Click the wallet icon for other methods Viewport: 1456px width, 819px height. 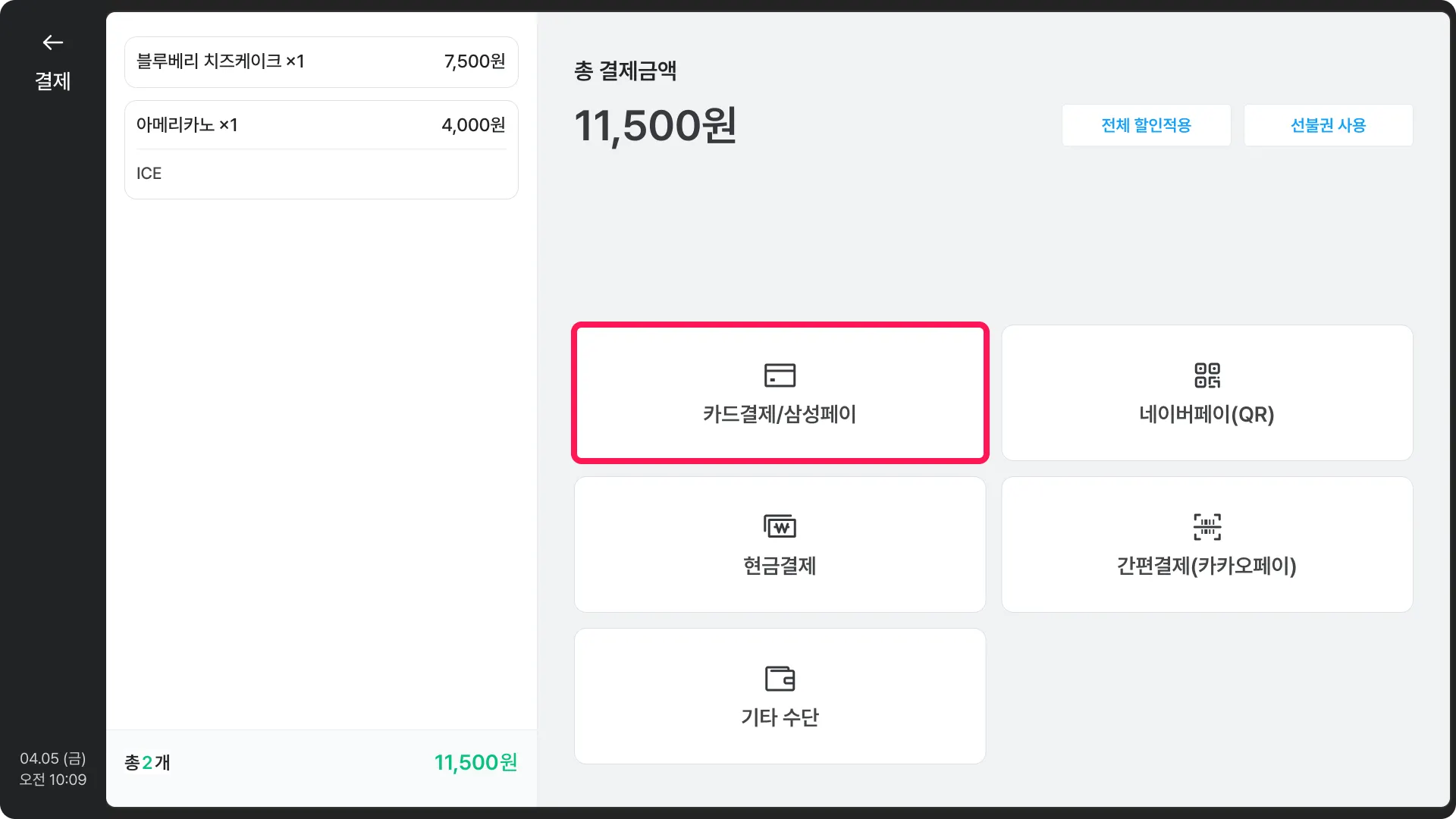click(780, 678)
